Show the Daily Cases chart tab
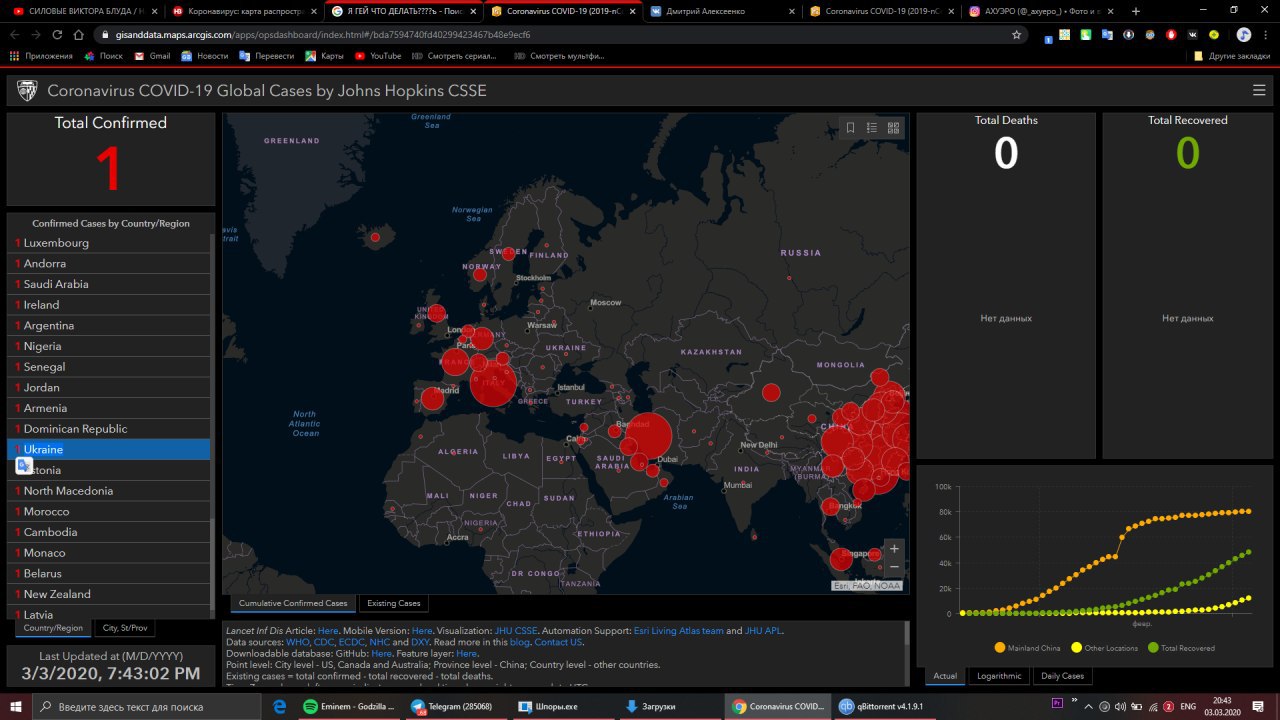The width and height of the screenshot is (1280, 720). tap(1062, 676)
